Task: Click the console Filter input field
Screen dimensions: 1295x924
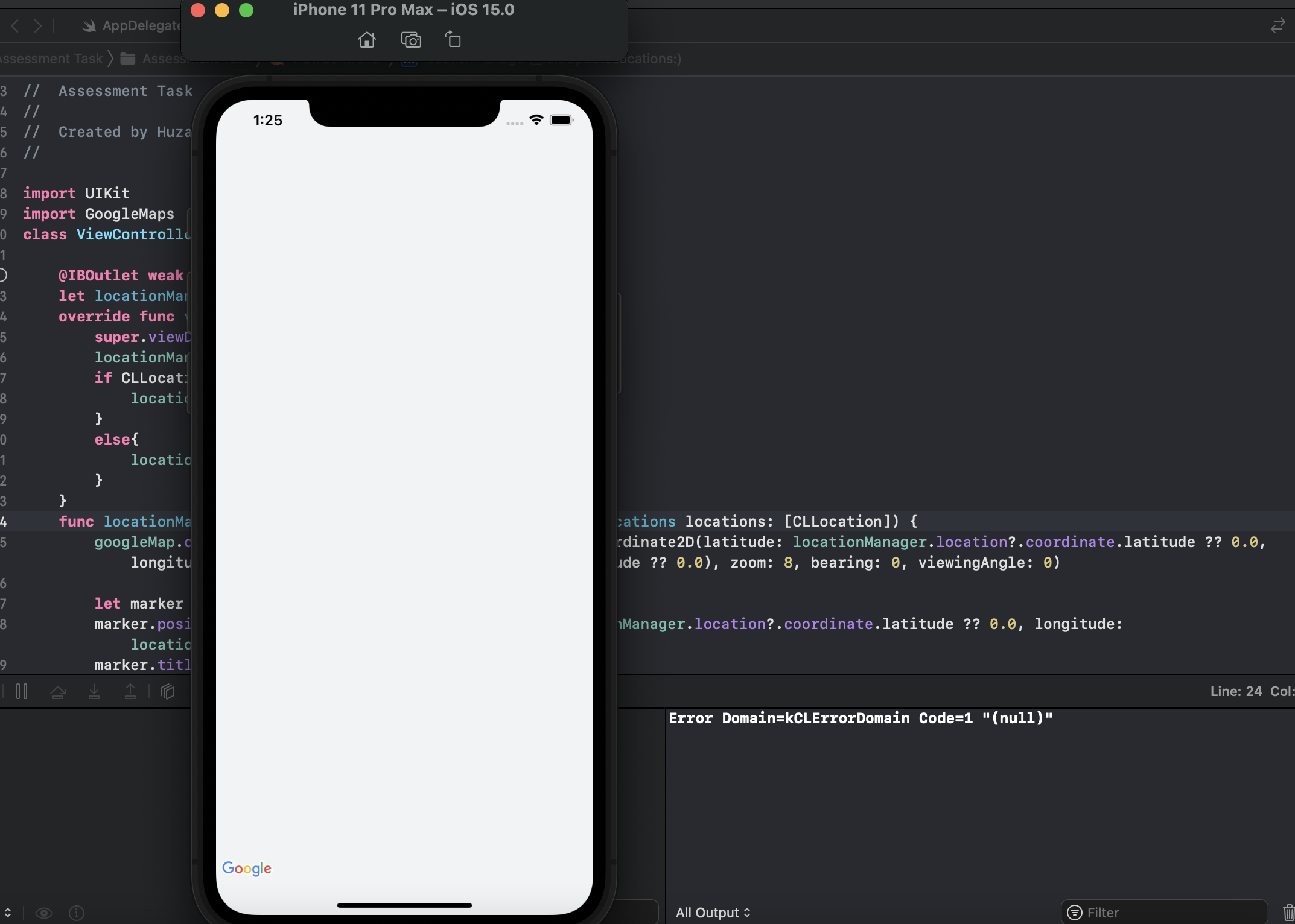Action: 1165,913
